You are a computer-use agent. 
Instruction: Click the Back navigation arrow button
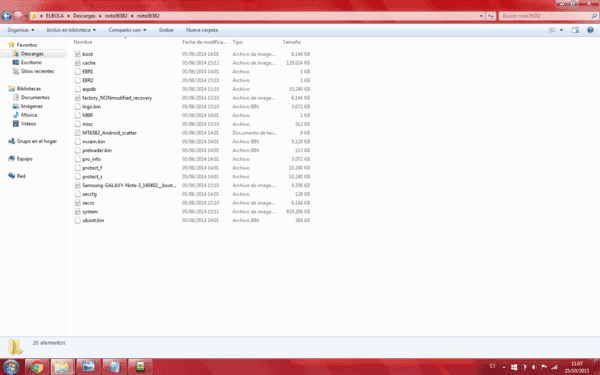tap(7, 16)
